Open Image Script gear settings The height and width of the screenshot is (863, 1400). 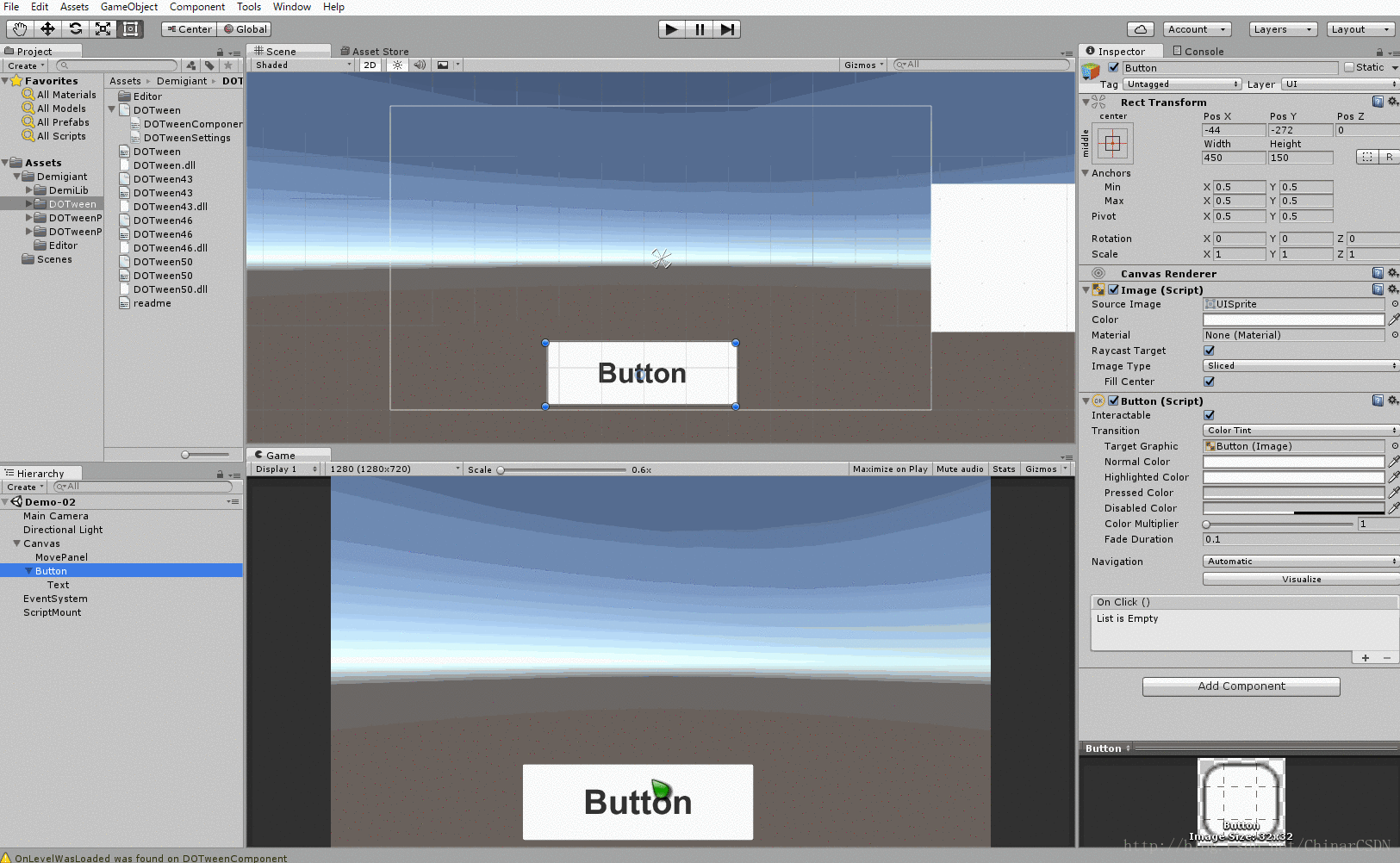coord(1392,289)
